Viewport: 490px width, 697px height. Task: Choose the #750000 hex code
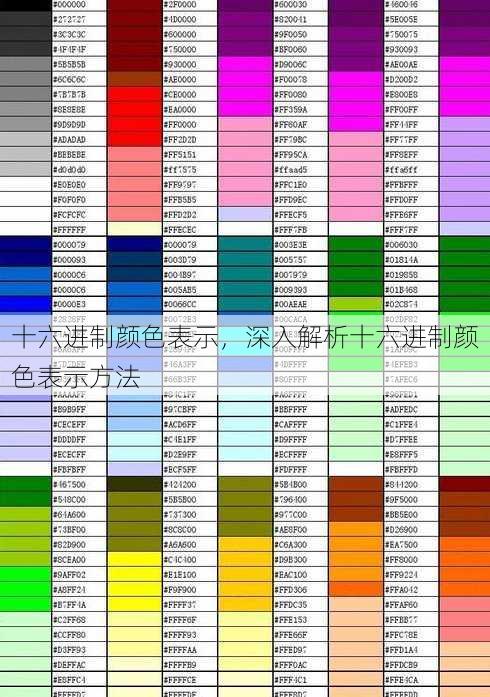click(x=180, y=49)
